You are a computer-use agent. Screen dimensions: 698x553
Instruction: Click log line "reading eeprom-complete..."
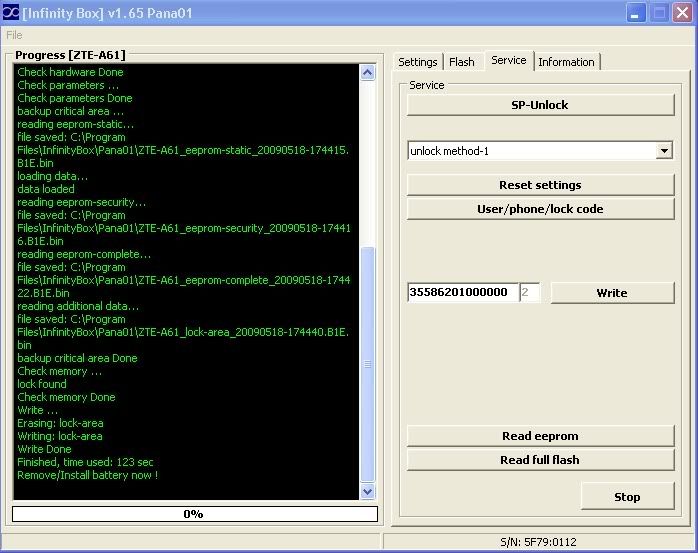pyautogui.click(x=84, y=254)
